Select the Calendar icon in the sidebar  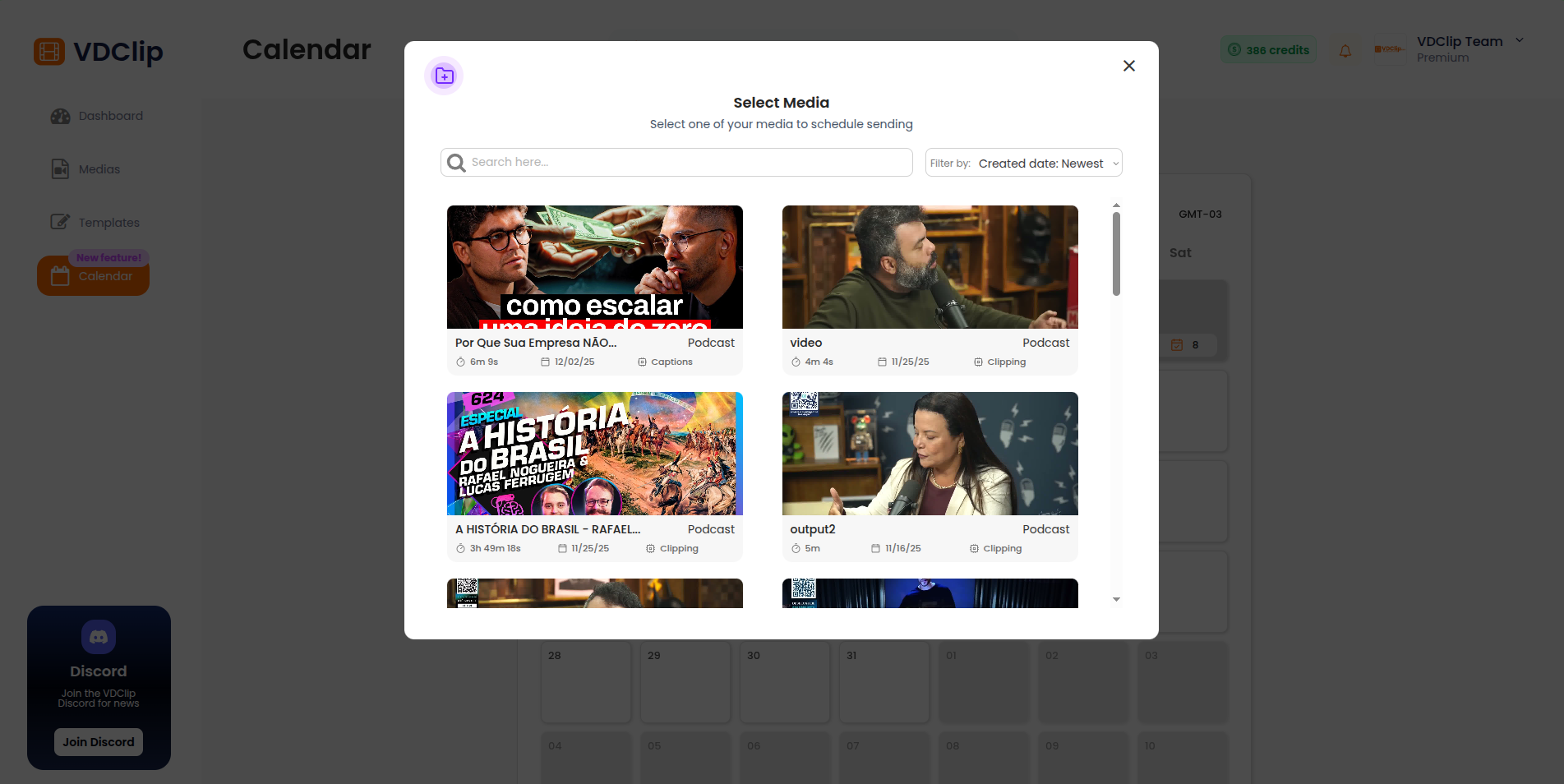click(x=59, y=276)
